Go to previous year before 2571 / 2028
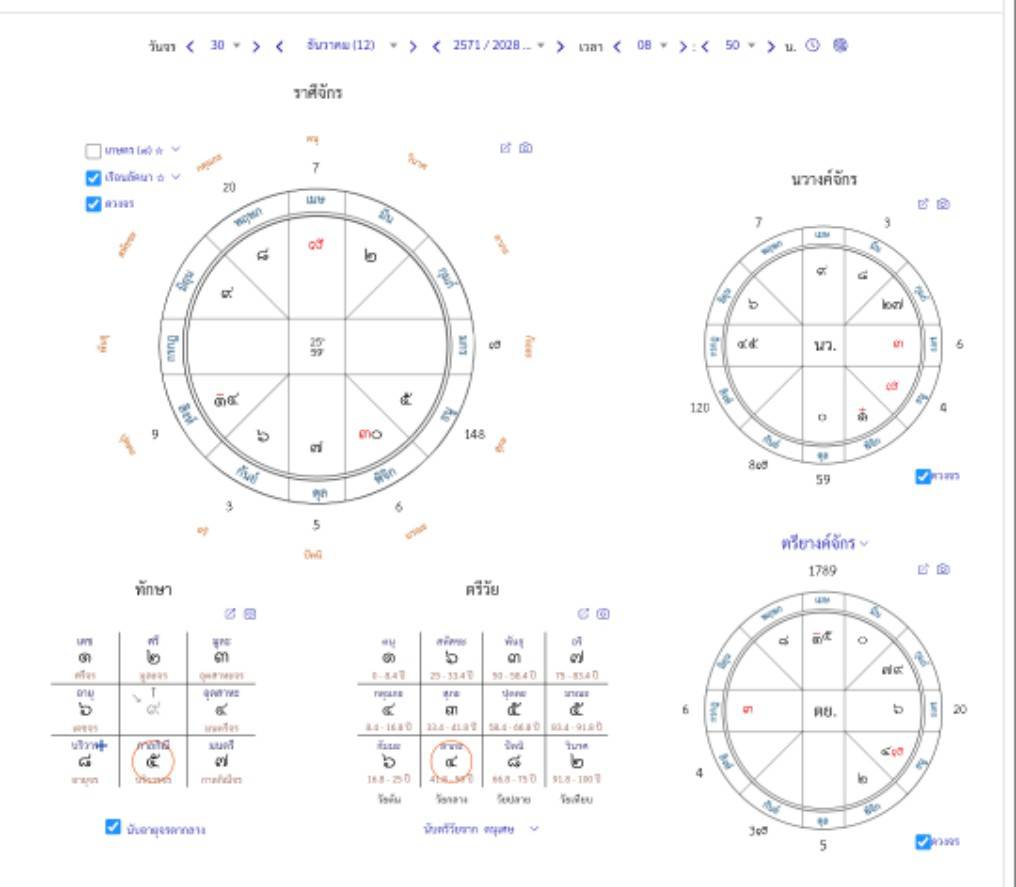Viewport: 1016px width, 887px height. 436,46
